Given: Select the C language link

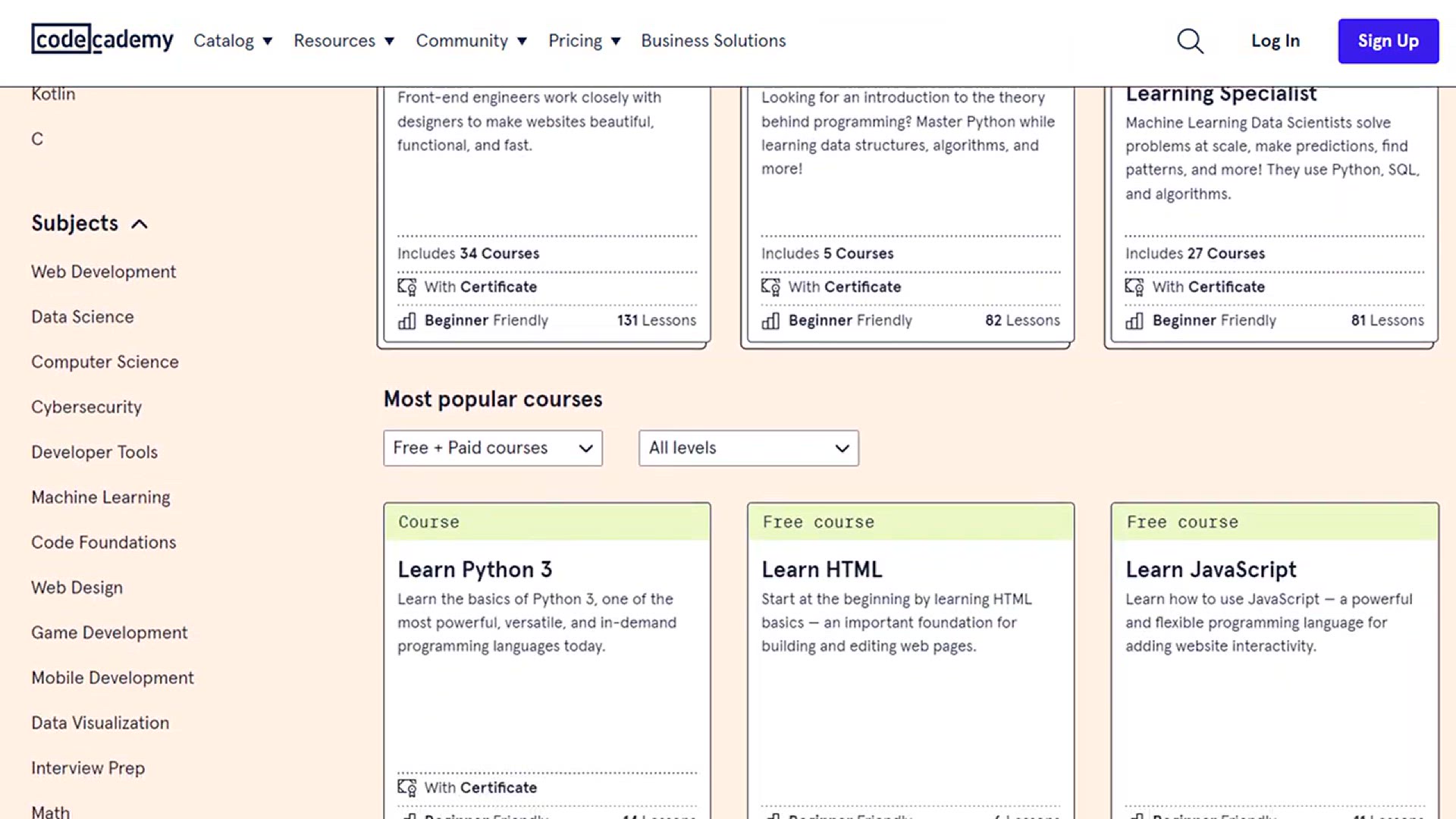Looking at the screenshot, I should 37,139.
